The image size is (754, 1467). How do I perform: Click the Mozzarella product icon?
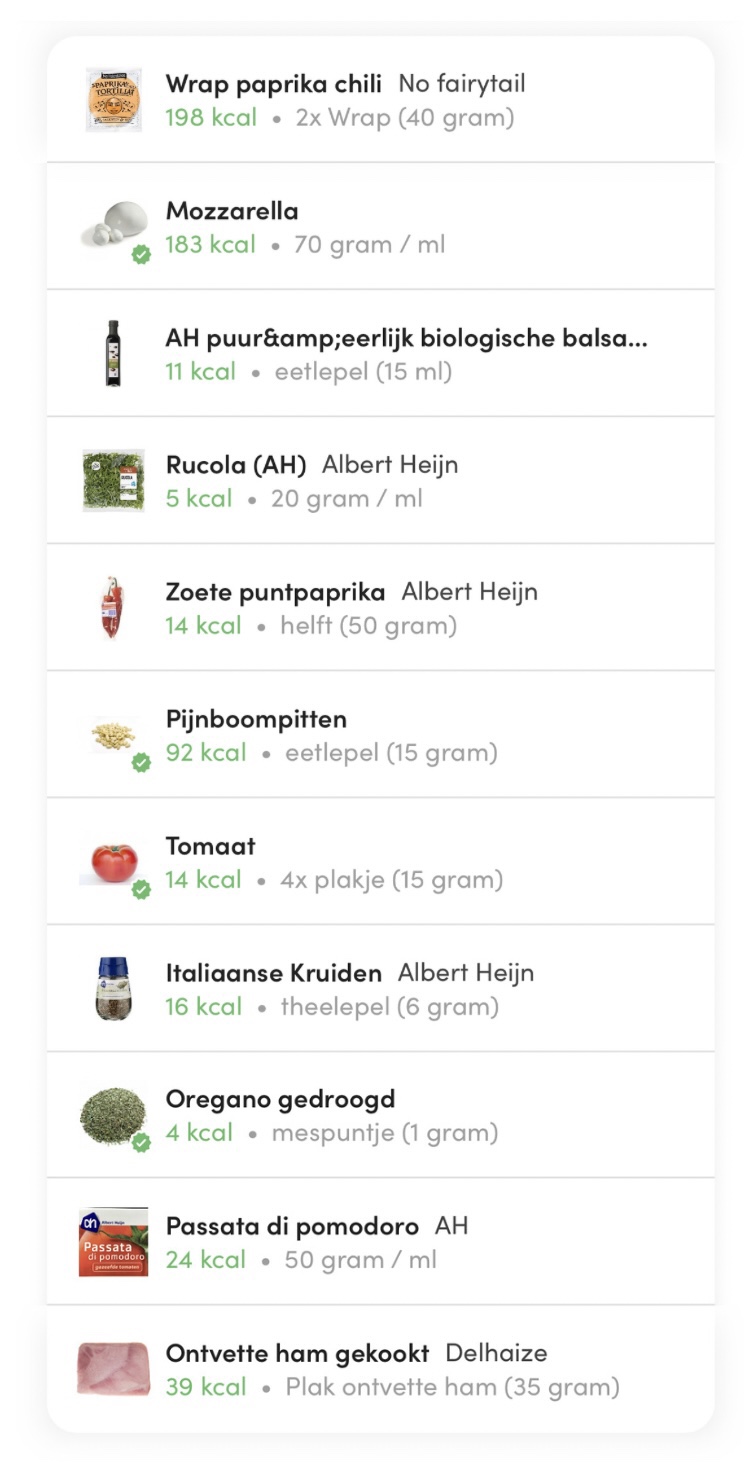point(113,227)
